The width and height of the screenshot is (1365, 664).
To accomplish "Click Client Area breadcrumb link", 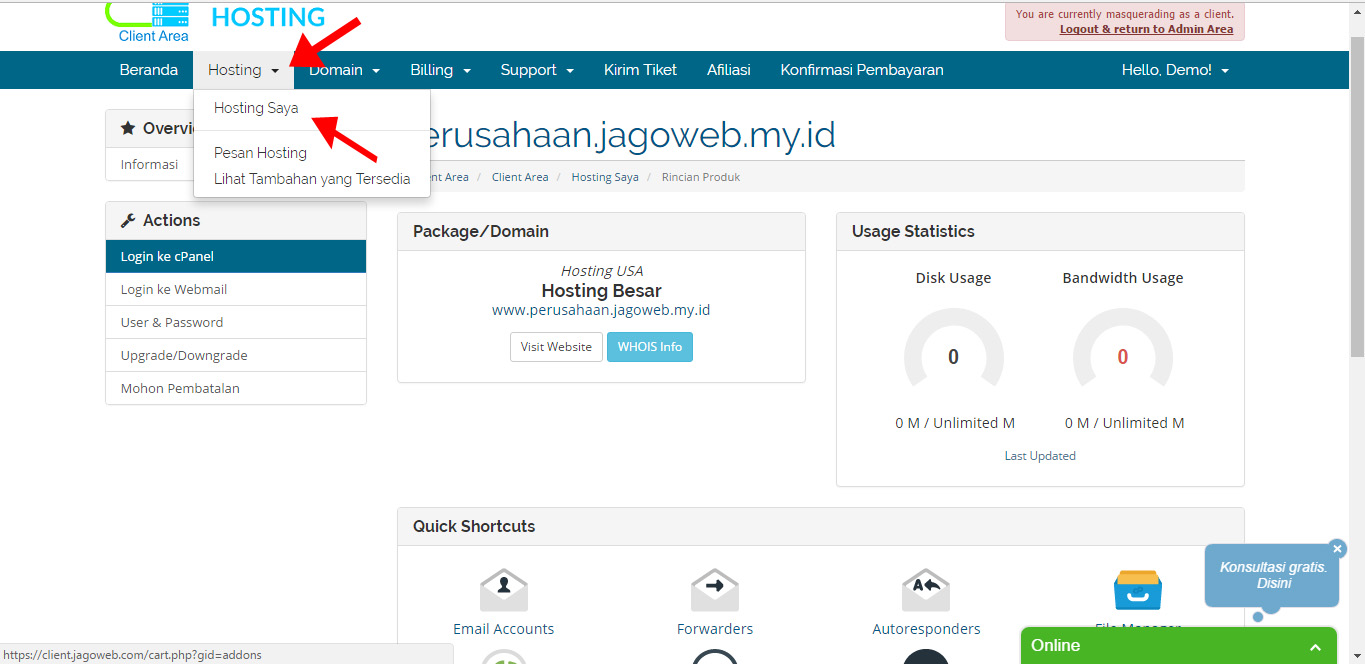I will (x=520, y=177).
